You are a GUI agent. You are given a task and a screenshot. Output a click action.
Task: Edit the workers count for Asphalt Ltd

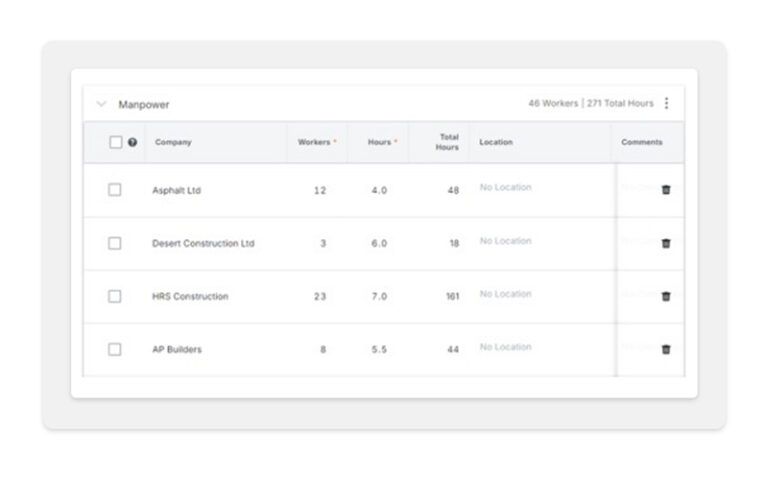320,190
